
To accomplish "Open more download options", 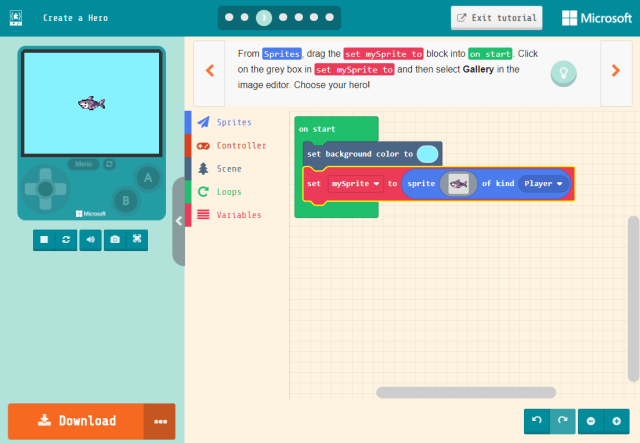I will pyautogui.click(x=160, y=421).
